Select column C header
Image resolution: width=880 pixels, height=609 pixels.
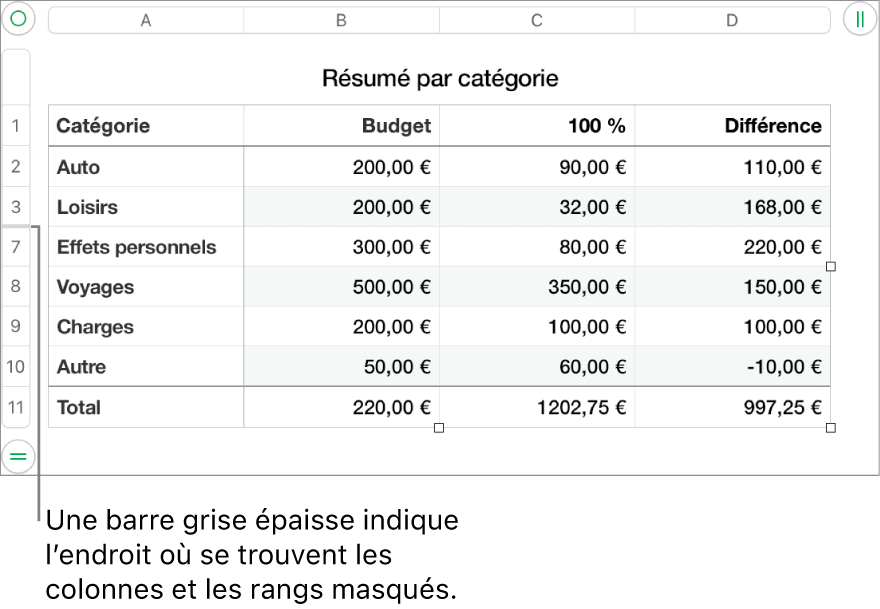537,20
